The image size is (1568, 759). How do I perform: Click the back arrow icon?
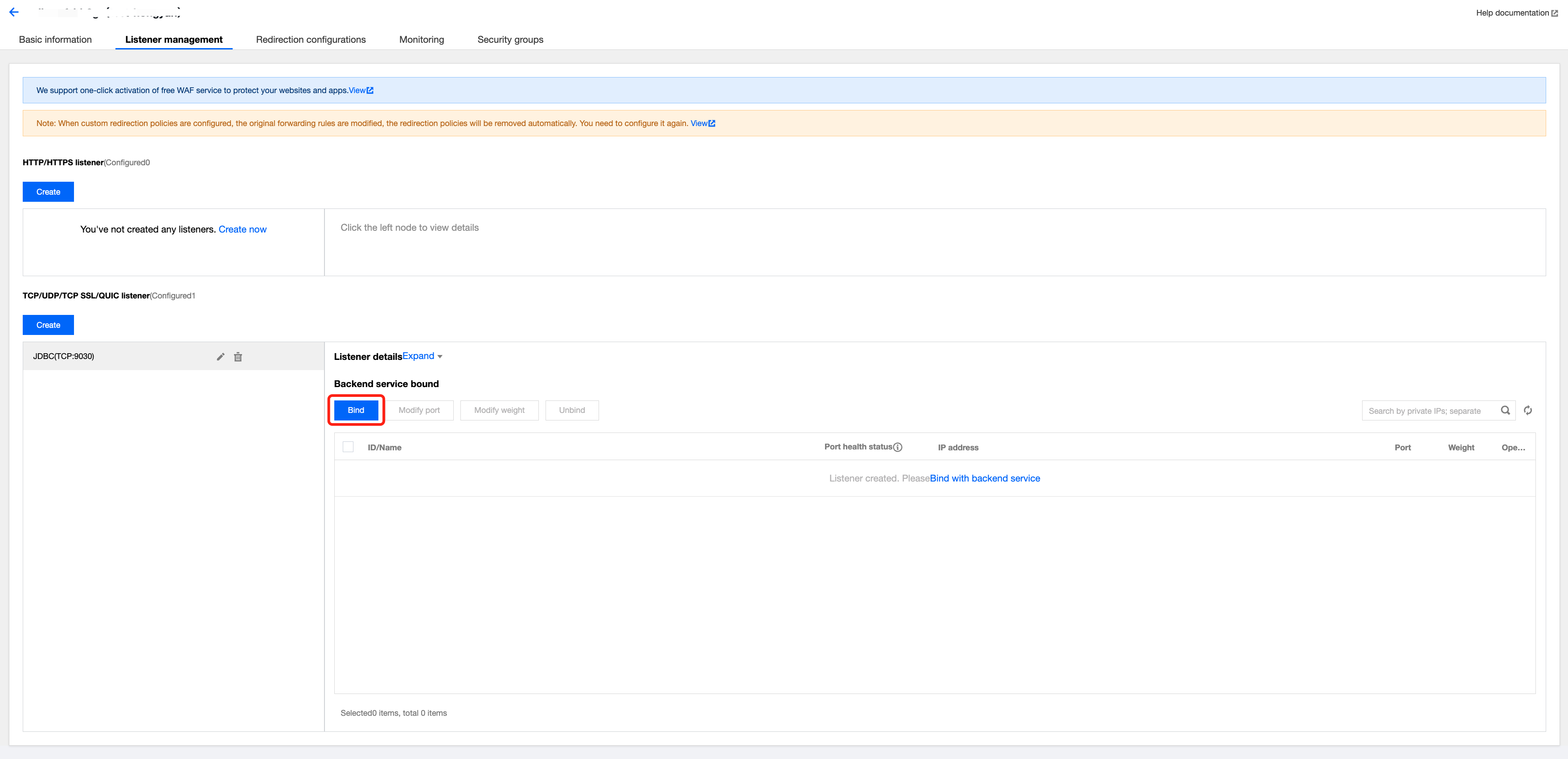[x=14, y=12]
